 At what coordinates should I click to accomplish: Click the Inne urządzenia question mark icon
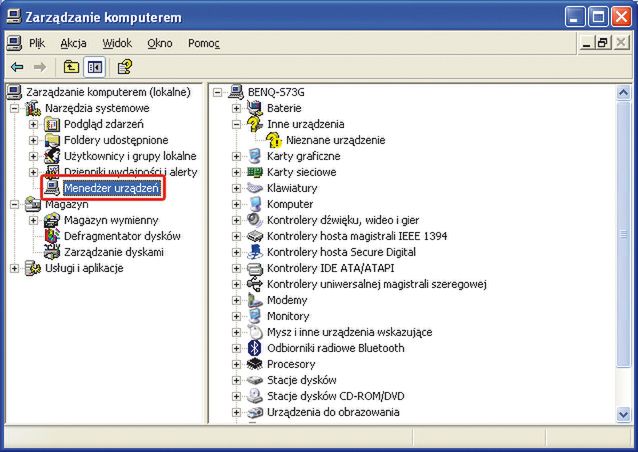pos(255,124)
